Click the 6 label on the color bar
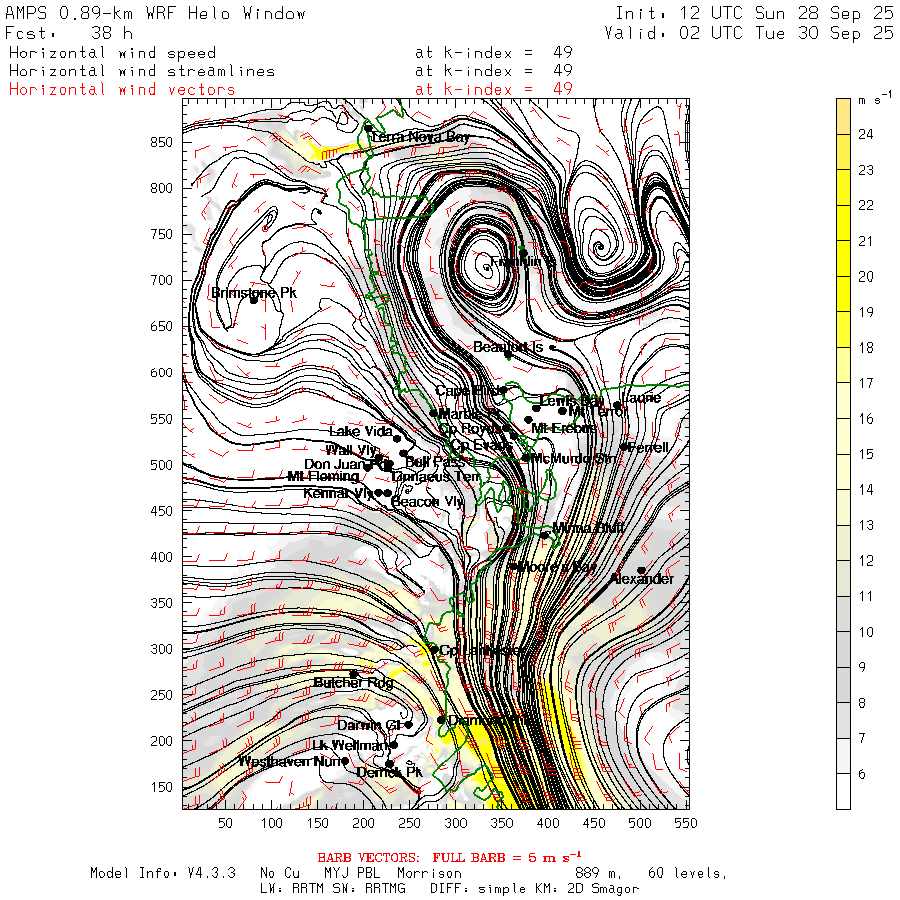Image resolution: width=900 pixels, height=900 pixels. point(862,774)
